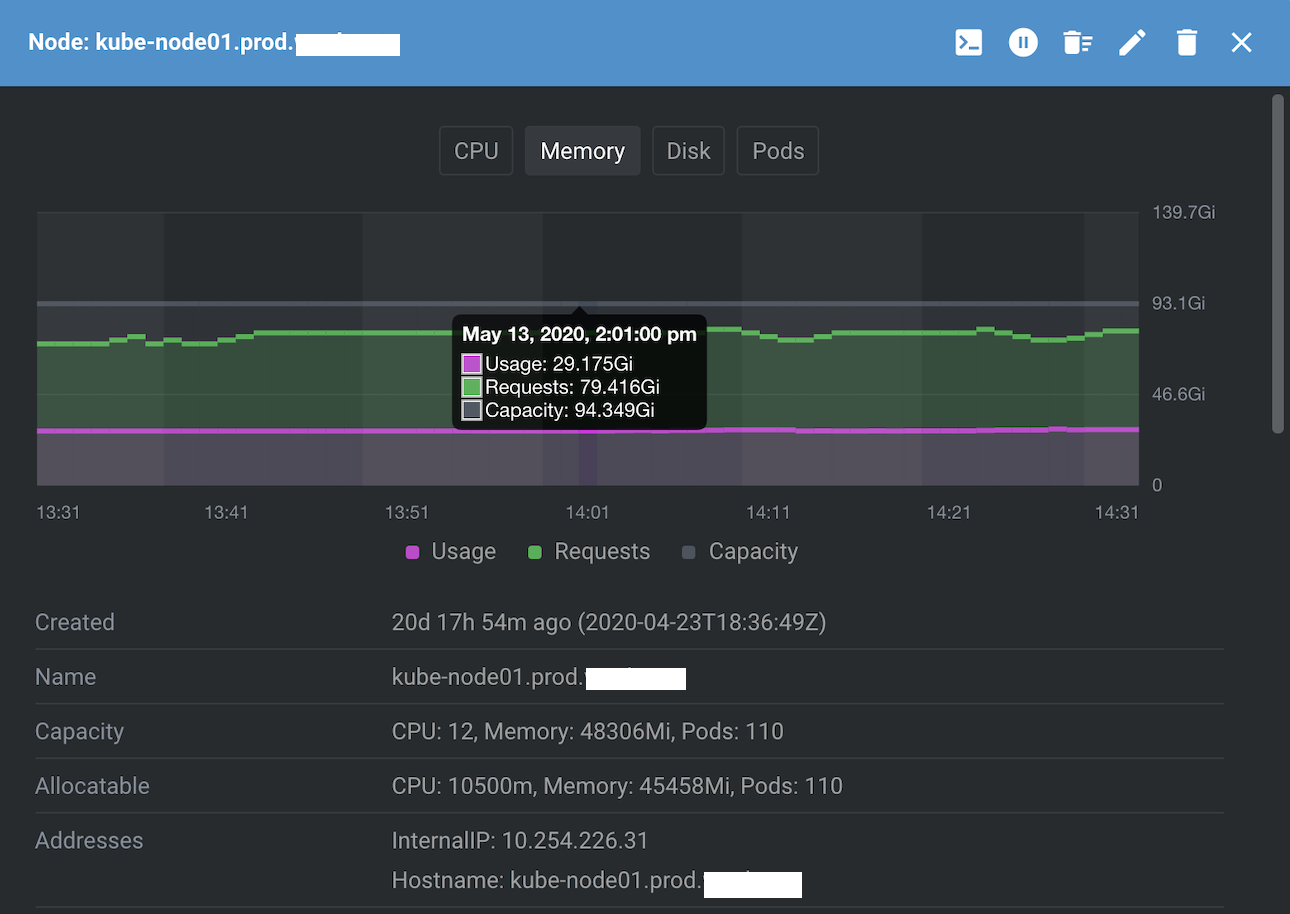
Task: Click the 13:31 time axis label
Action: (x=58, y=512)
